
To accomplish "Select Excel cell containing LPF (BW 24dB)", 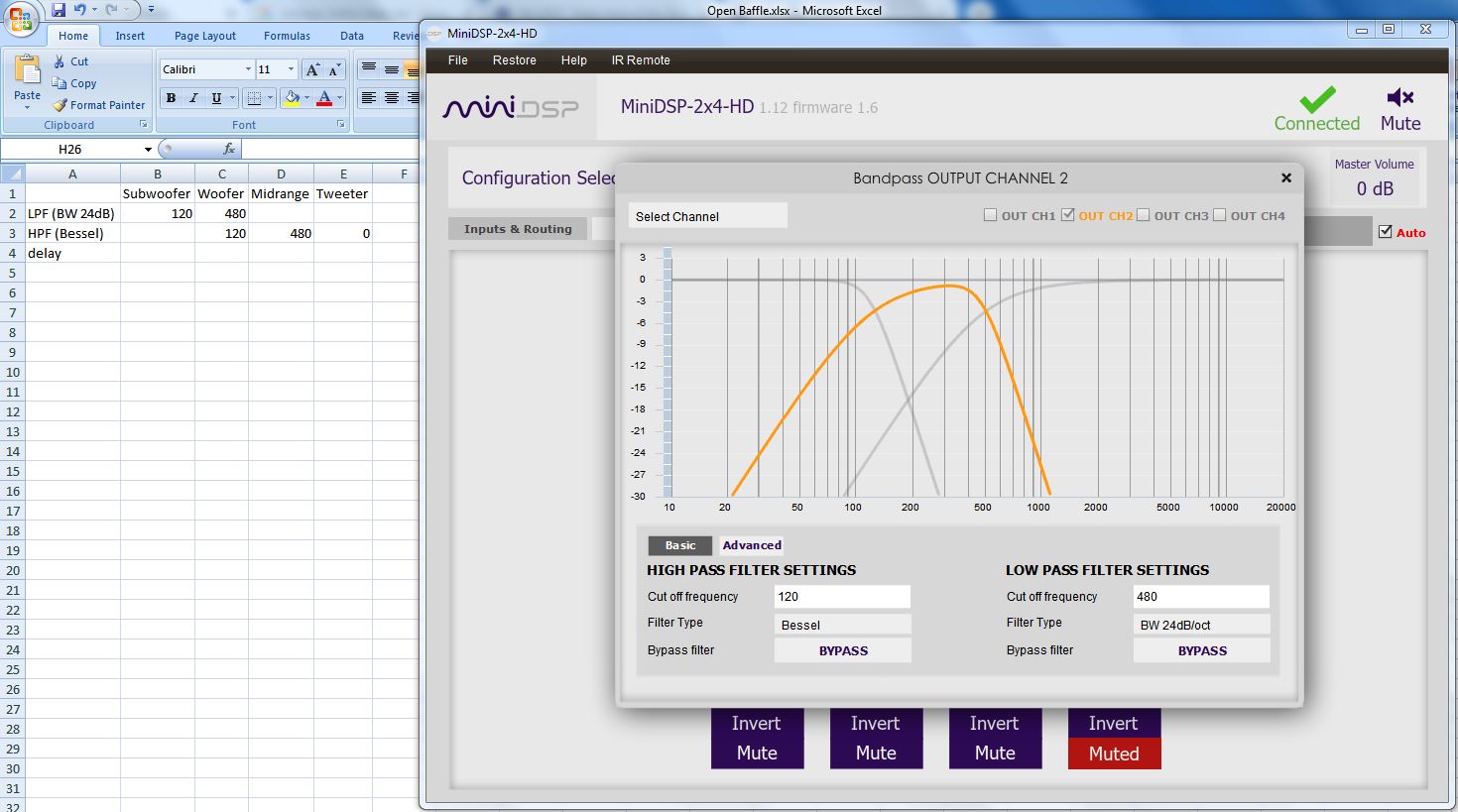I will [x=72, y=213].
